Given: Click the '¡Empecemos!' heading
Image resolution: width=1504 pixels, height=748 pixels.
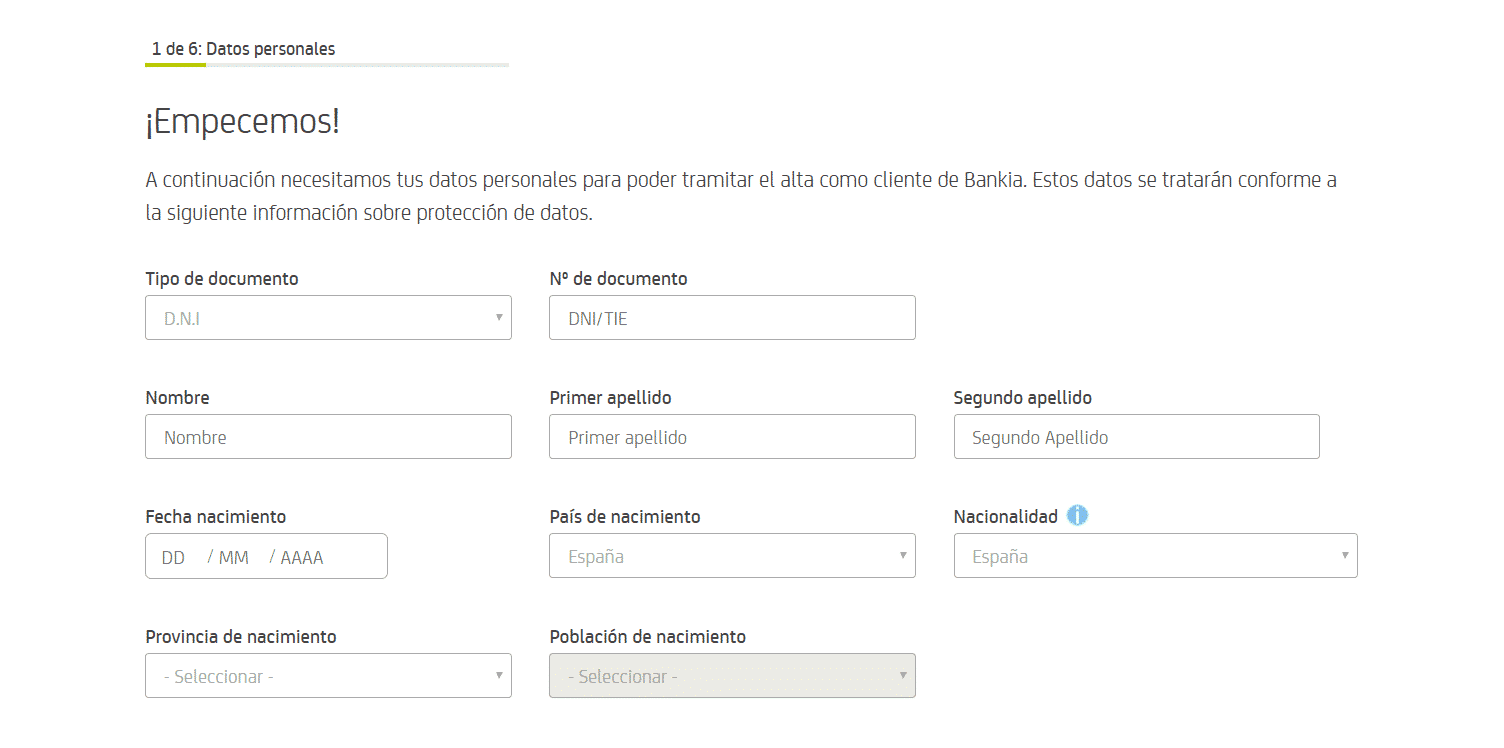Looking at the screenshot, I should pyautogui.click(x=243, y=123).
